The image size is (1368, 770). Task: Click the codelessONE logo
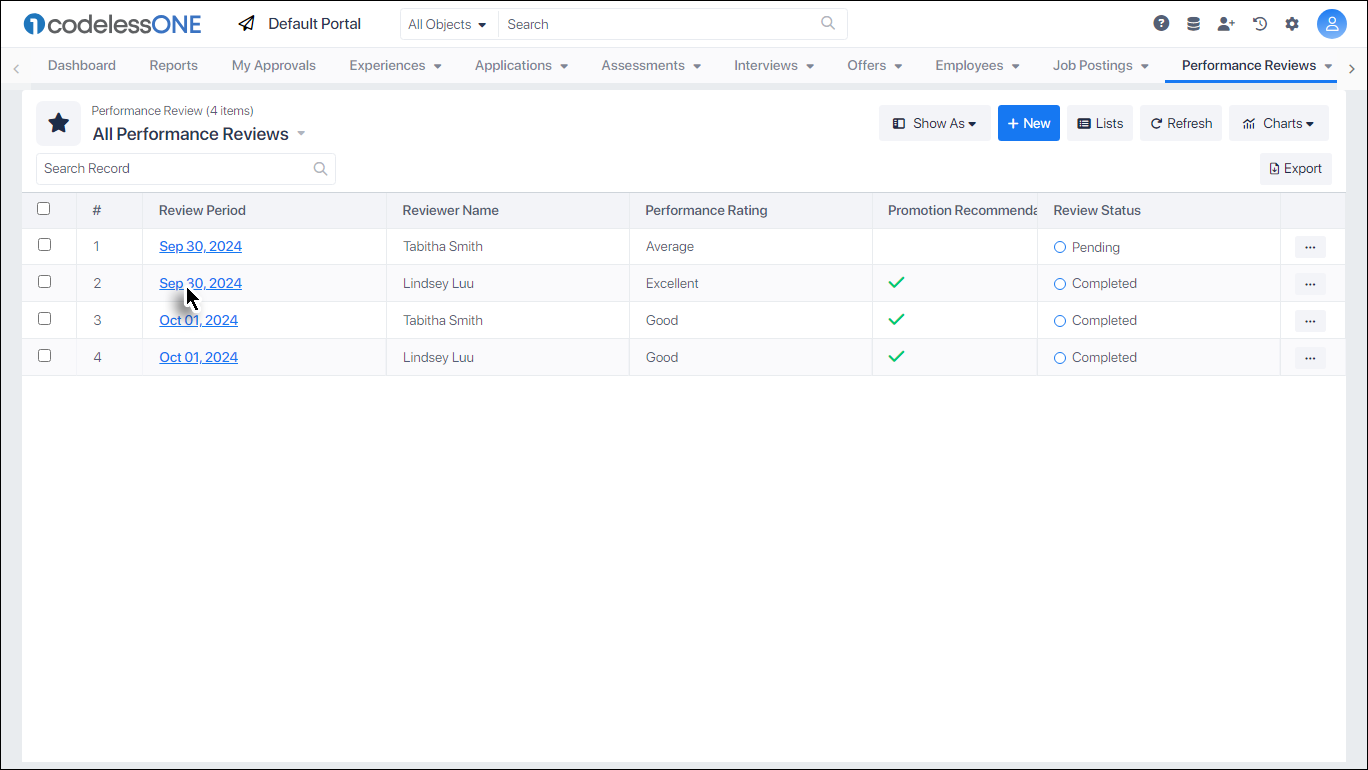pyautogui.click(x=111, y=23)
